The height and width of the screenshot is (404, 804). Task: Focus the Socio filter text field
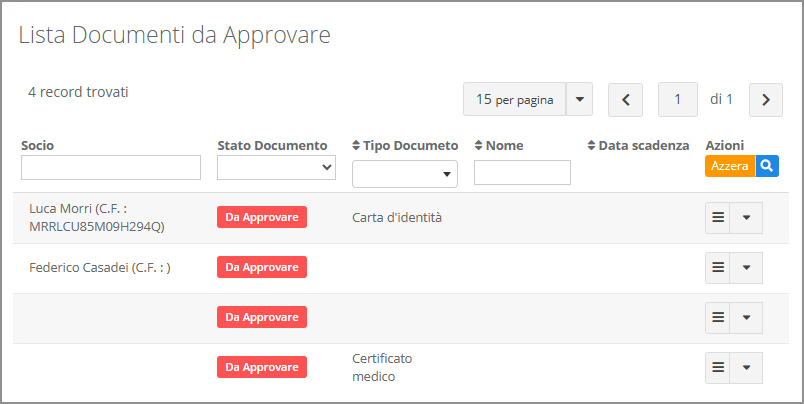111,168
